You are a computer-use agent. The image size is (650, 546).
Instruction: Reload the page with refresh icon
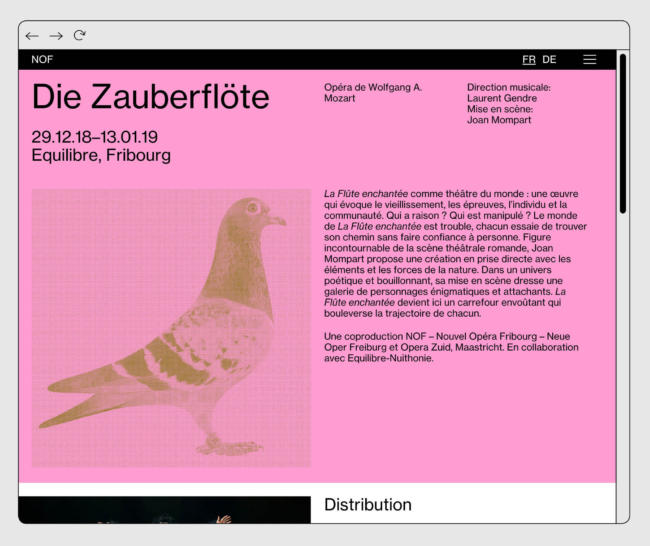[80, 36]
